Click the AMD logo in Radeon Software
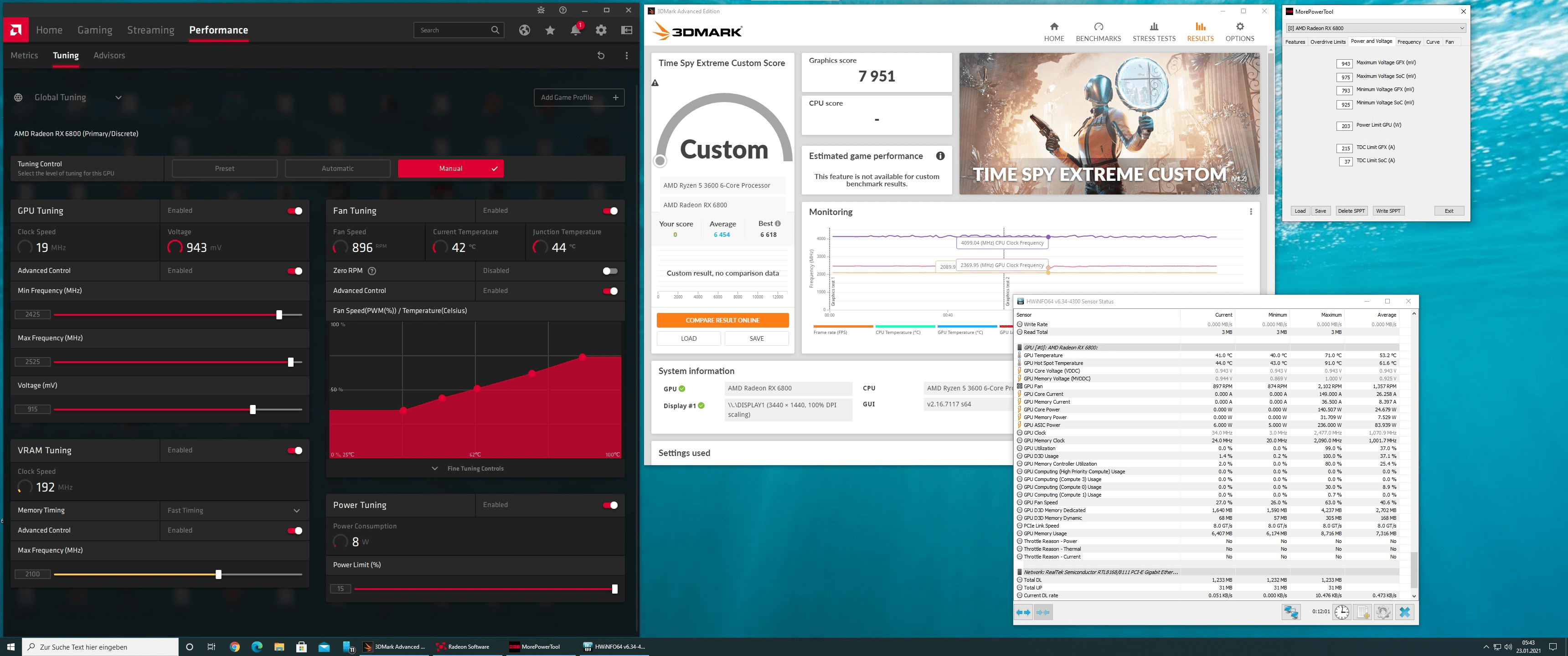The width and height of the screenshot is (1568, 656). point(16,30)
